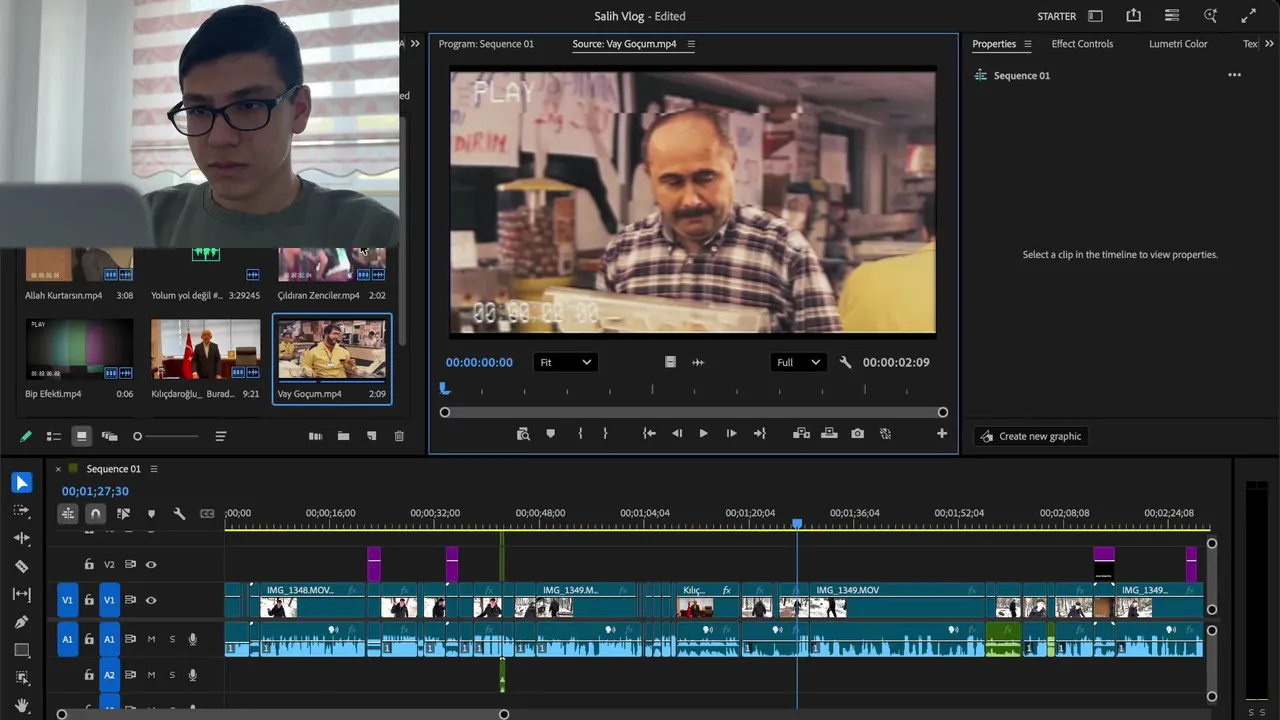Switch to the Effect Controls tab
This screenshot has height=720, width=1280.
(1082, 44)
